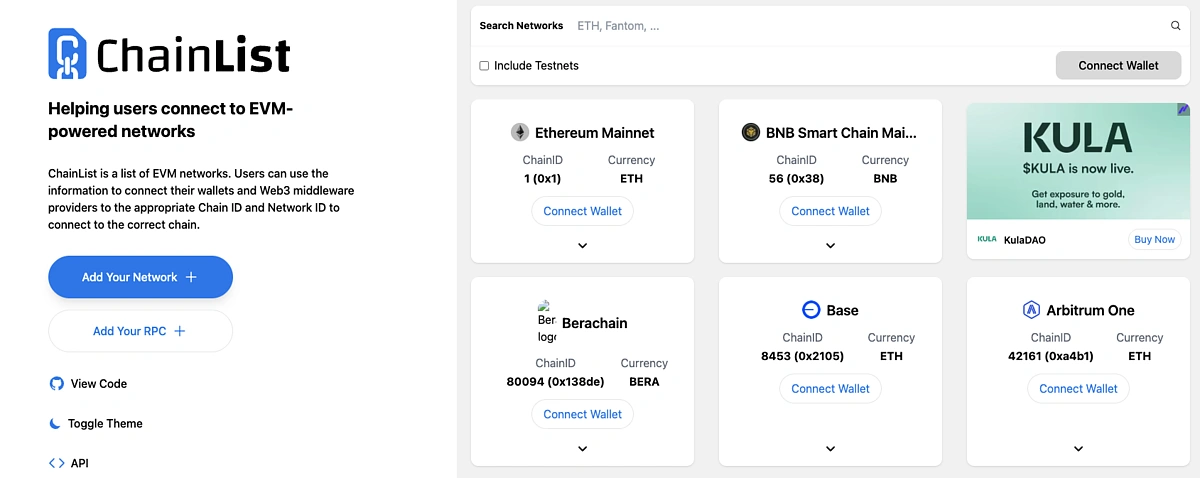Connect wallet to BNB Smart Chain
The width and height of the screenshot is (1200, 478).
(x=830, y=211)
